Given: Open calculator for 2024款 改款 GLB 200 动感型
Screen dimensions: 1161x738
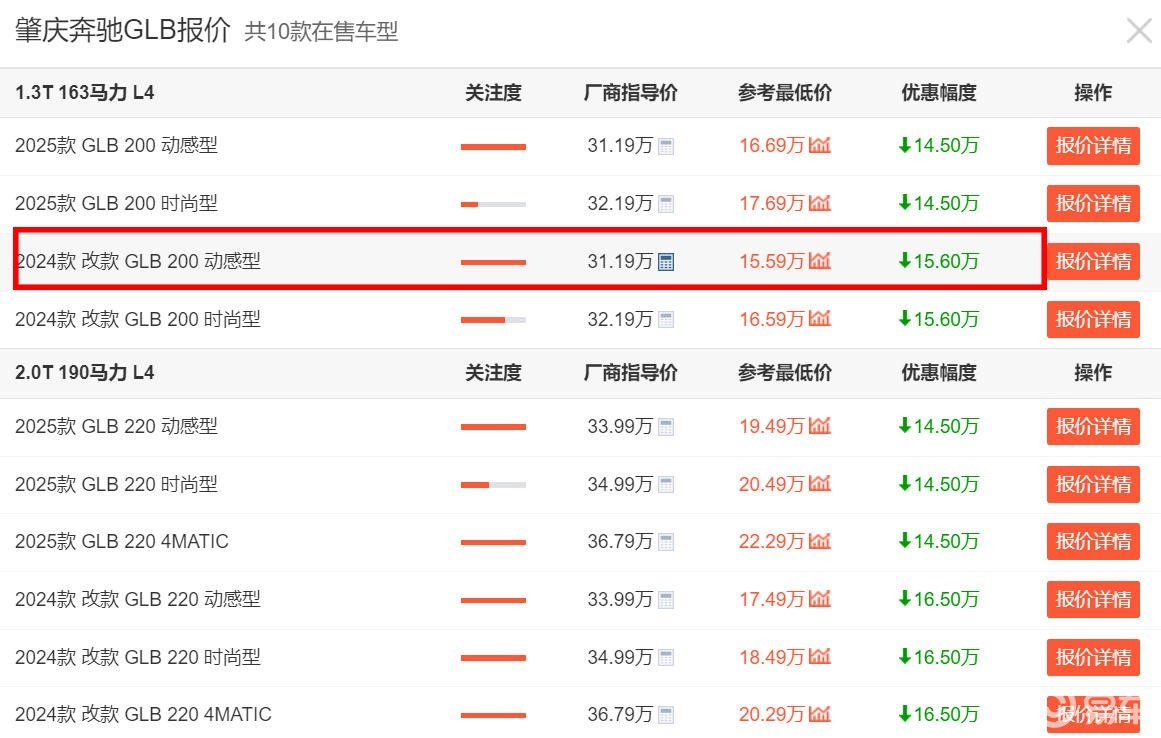Looking at the screenshot, I should (666, 262).
